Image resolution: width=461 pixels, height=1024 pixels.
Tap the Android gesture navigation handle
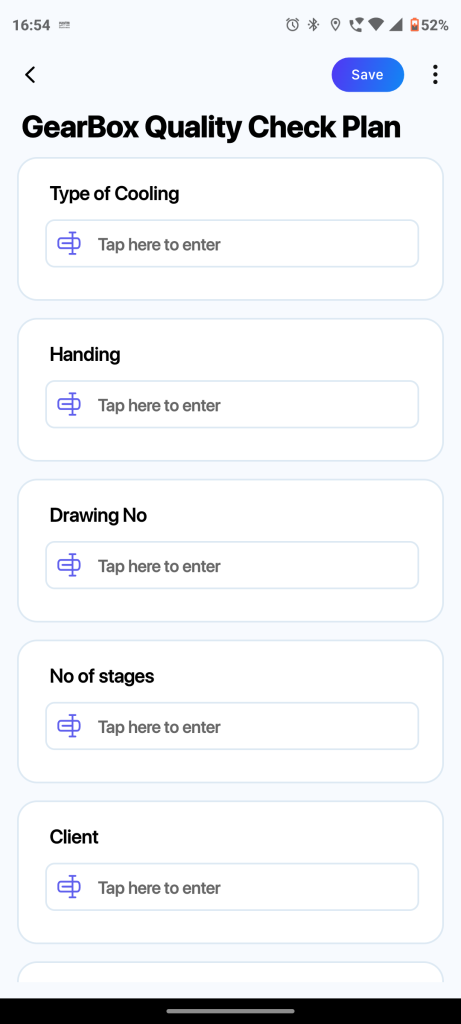point(230,1011)
